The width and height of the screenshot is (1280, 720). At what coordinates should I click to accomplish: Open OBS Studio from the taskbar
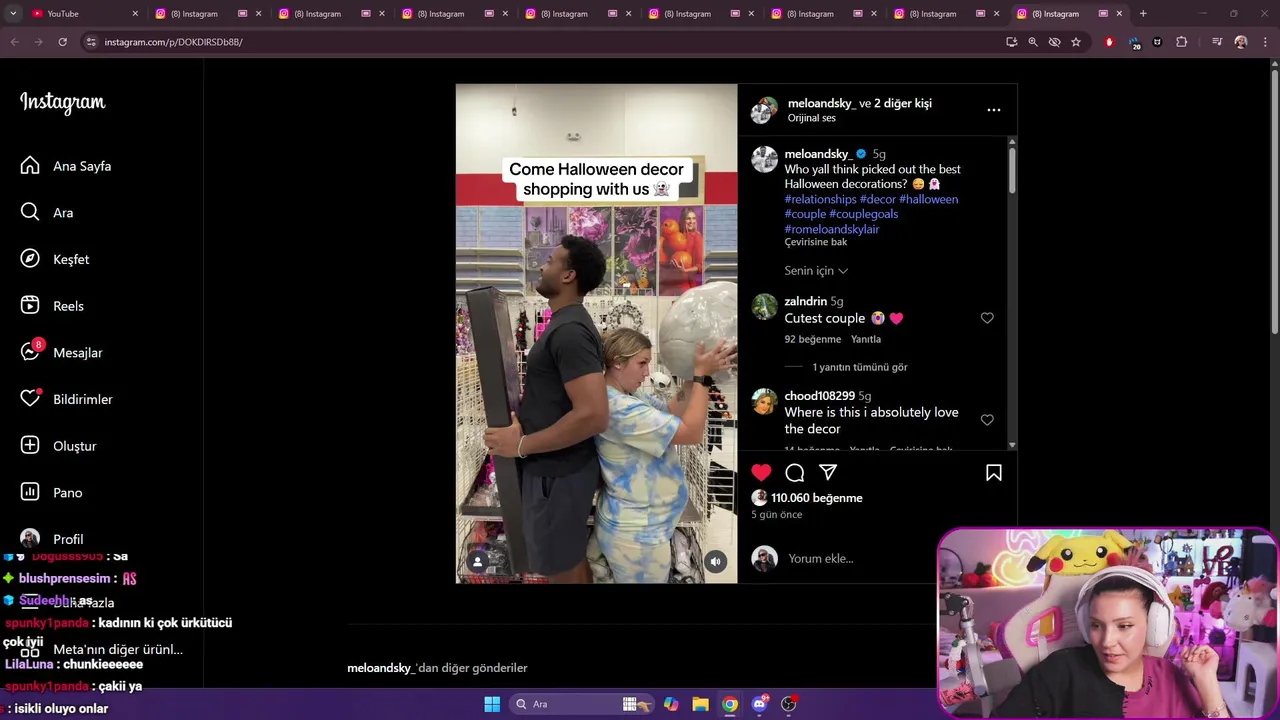point(789,704)
